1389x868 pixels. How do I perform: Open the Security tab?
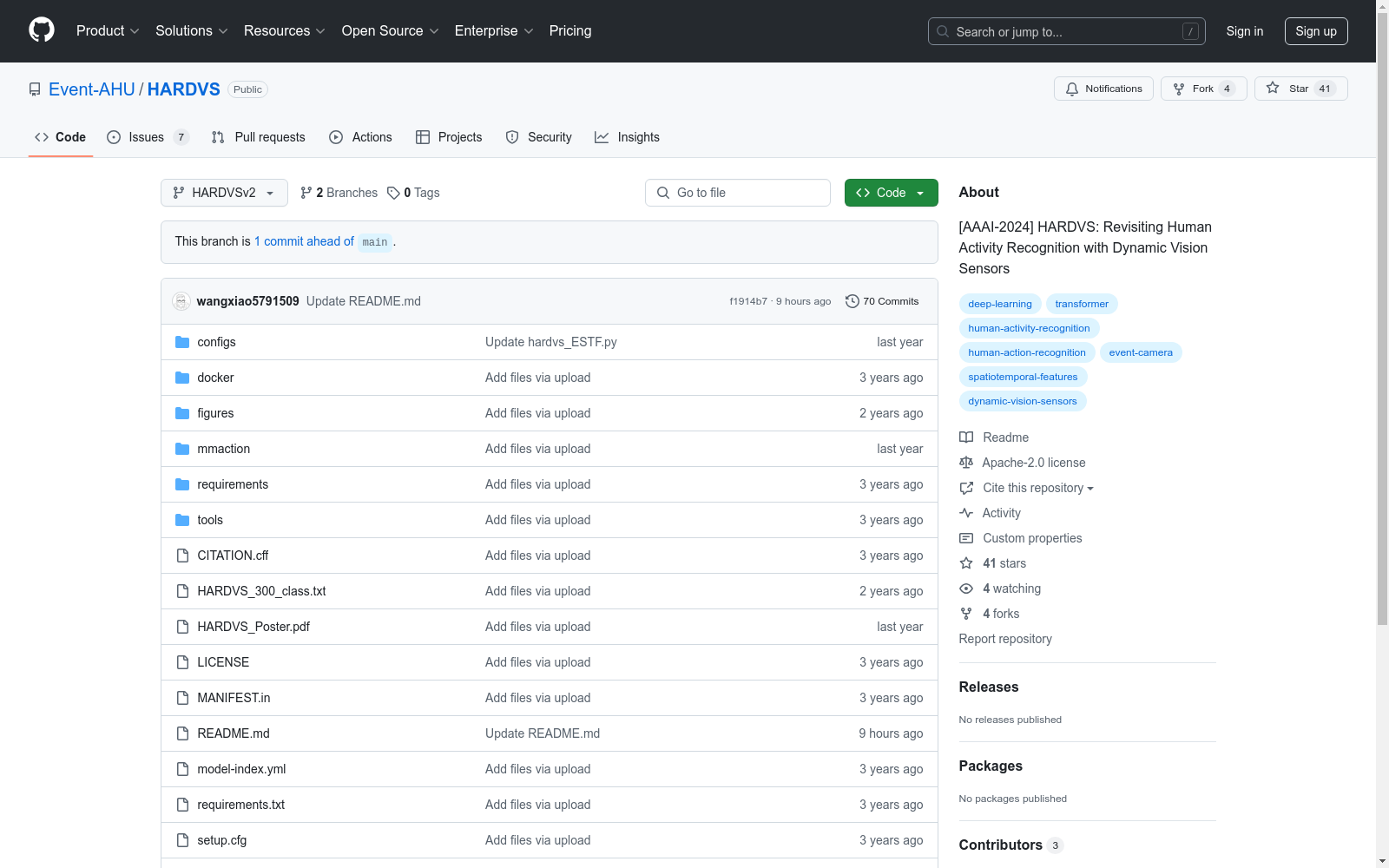point(538,137)
